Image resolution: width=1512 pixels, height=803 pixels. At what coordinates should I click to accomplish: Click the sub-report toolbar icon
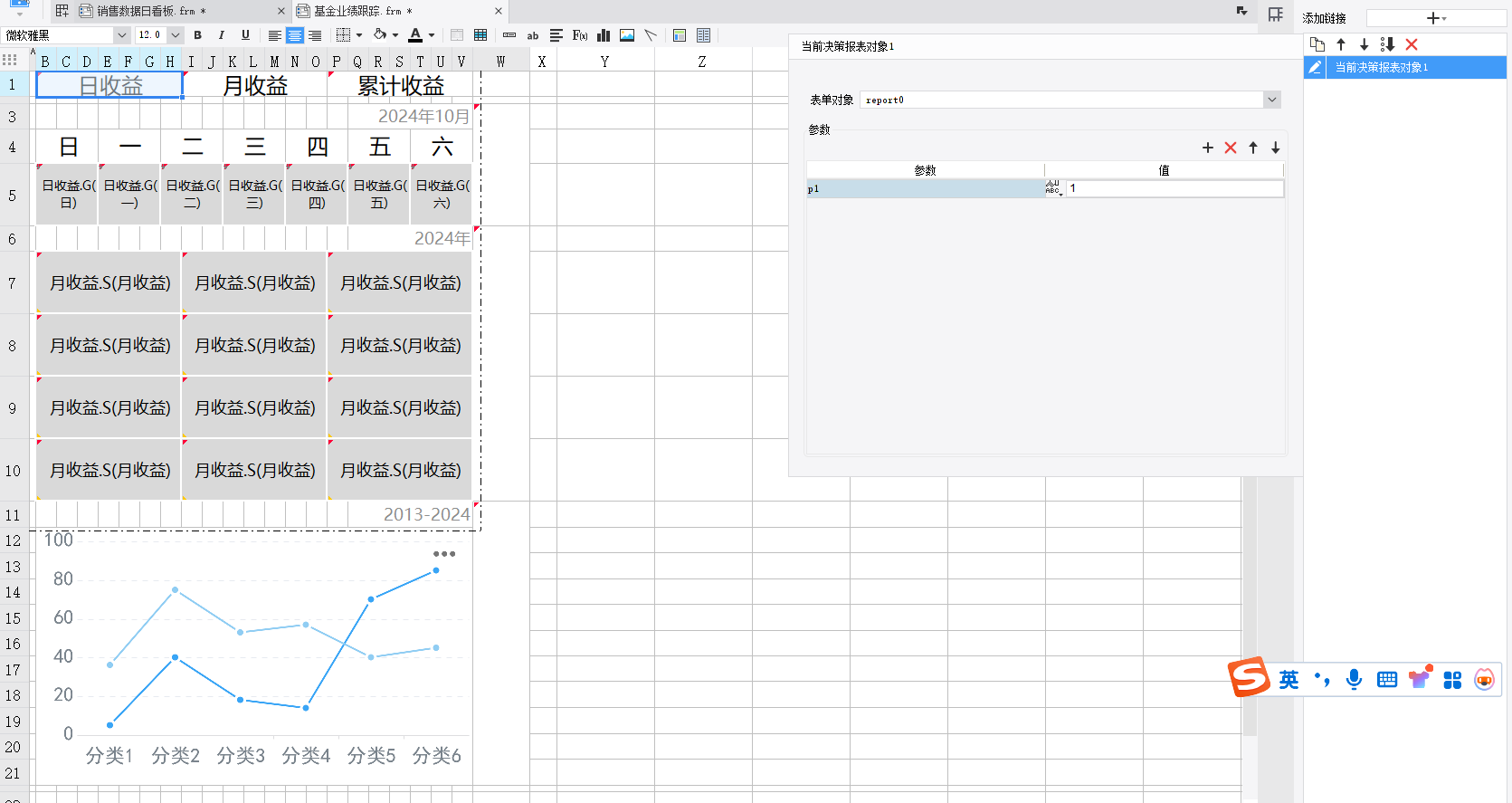(703, 35)
